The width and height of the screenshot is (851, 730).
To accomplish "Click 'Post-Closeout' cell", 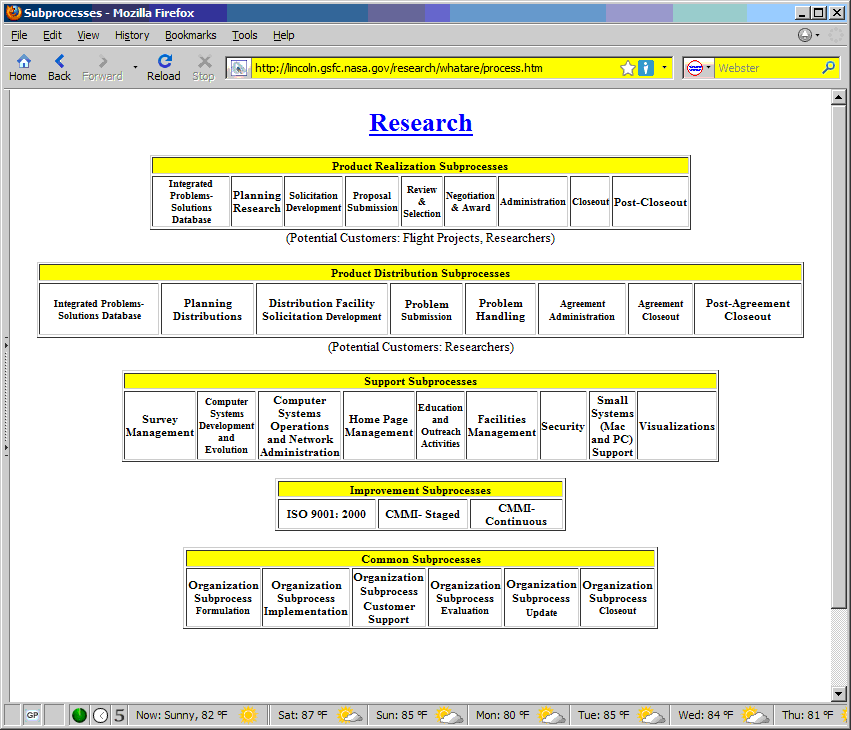I will 650,201.
